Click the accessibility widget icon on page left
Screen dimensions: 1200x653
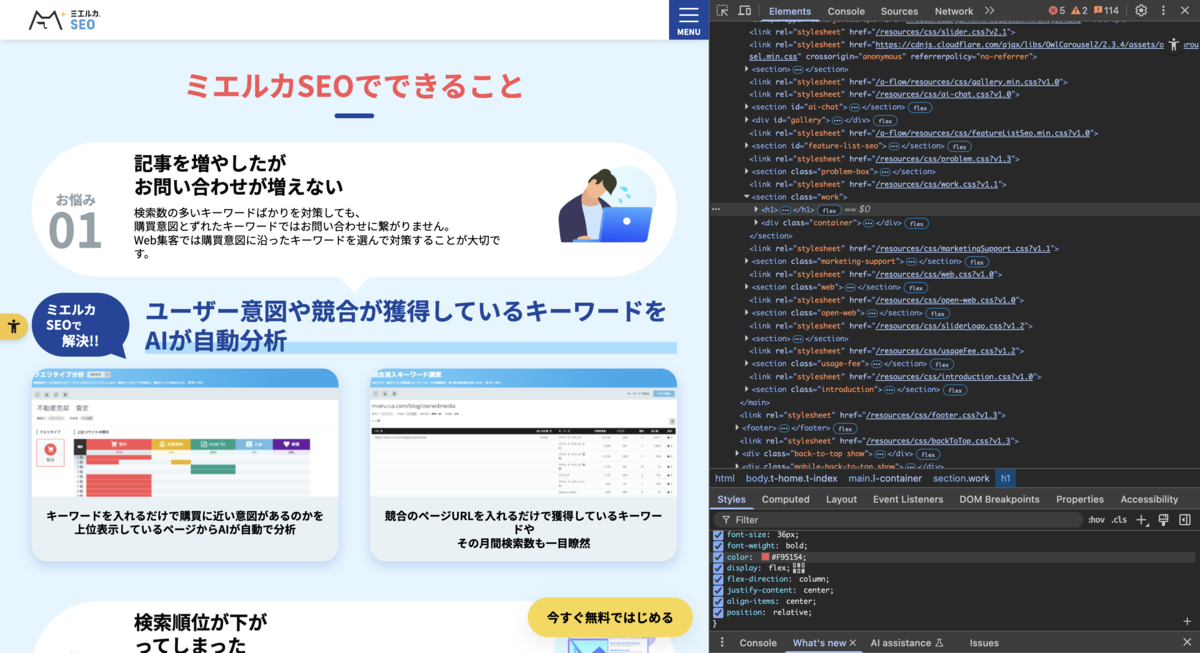(13, 325)
